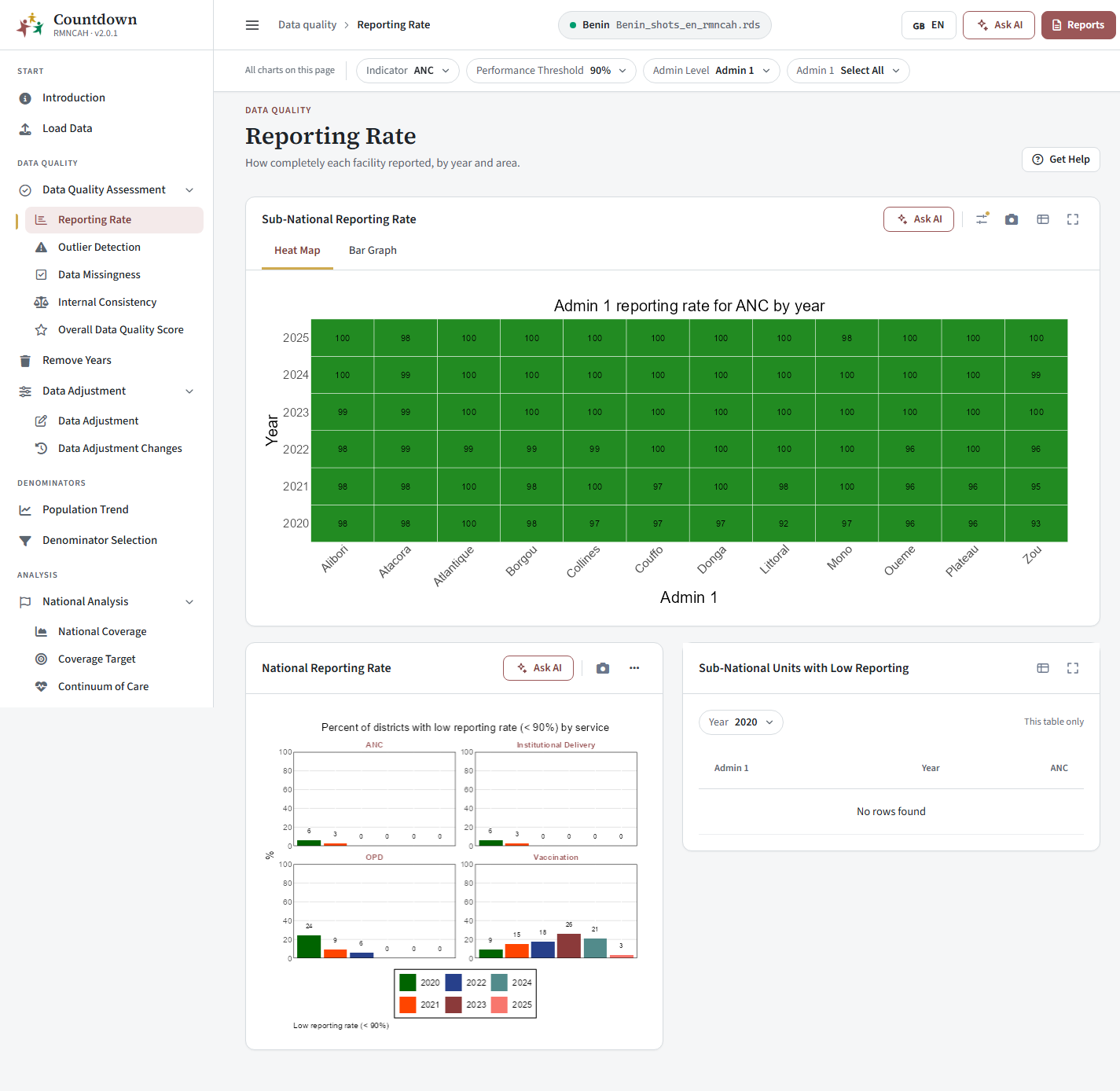The image size is (1120, 1091).
Task: Click the 2025 pink legend swatch
Action: coord(499,1005)
